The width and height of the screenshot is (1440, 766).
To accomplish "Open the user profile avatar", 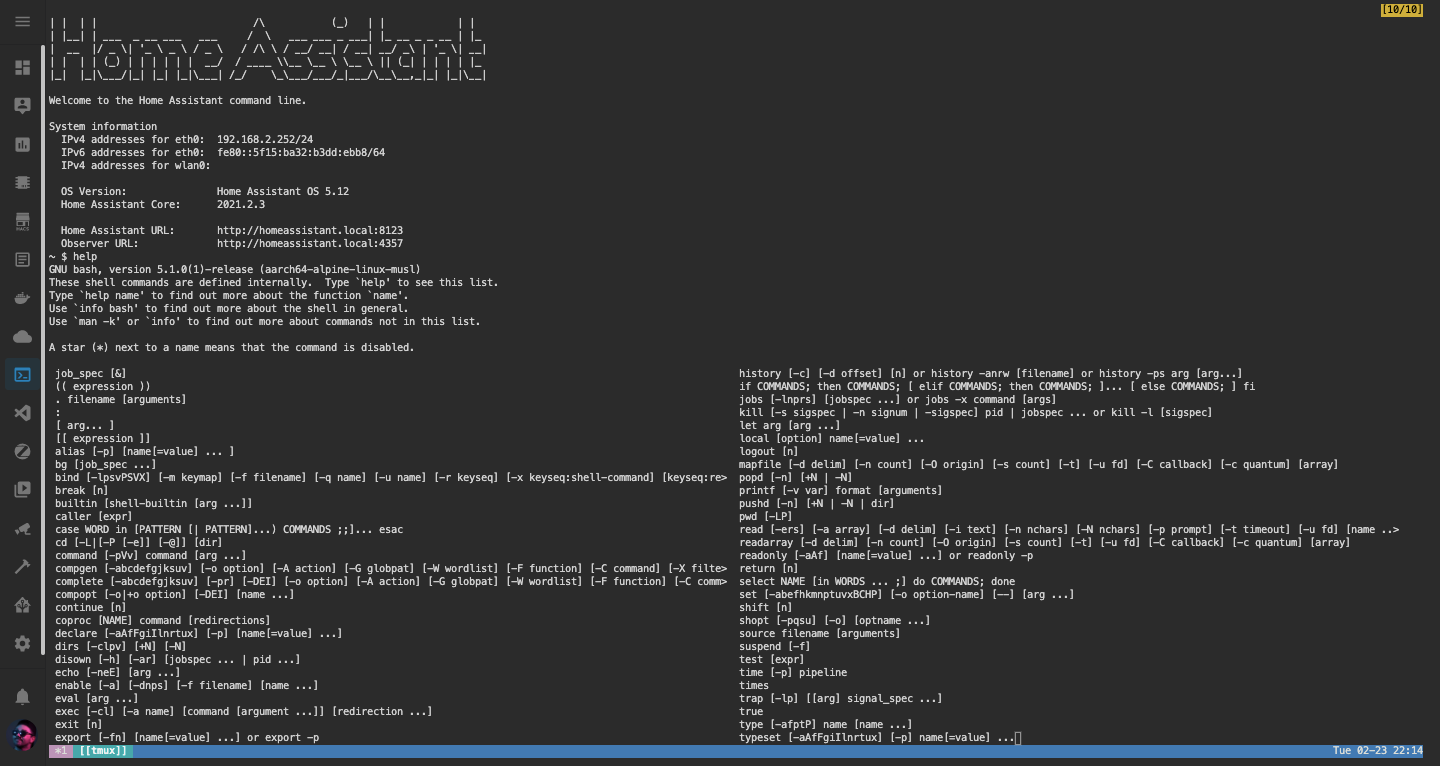I will coord(22,736).
